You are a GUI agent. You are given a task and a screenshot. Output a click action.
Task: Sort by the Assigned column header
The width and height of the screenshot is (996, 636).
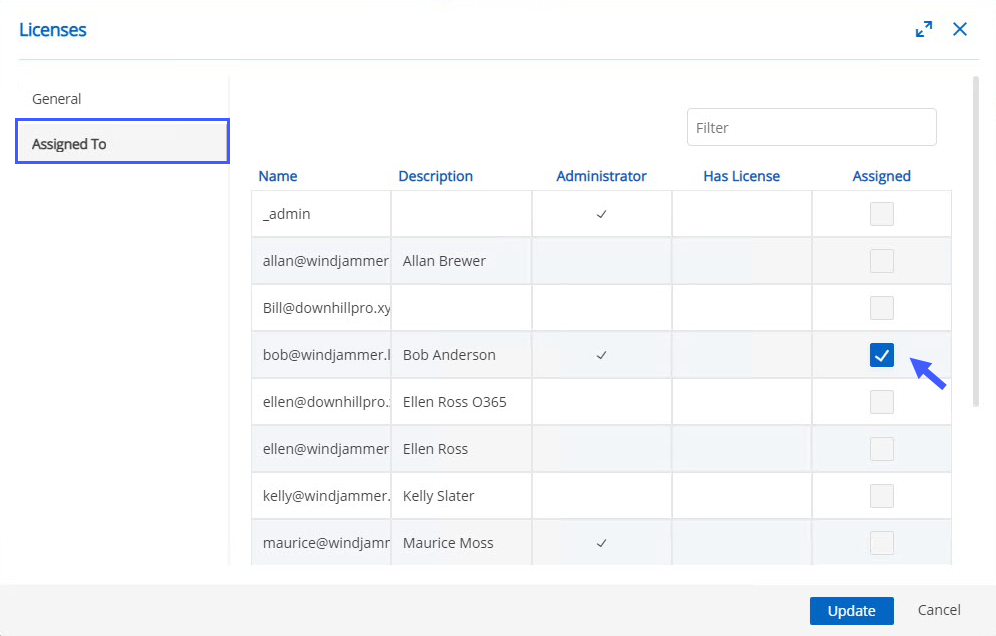(x=881, y=176)
